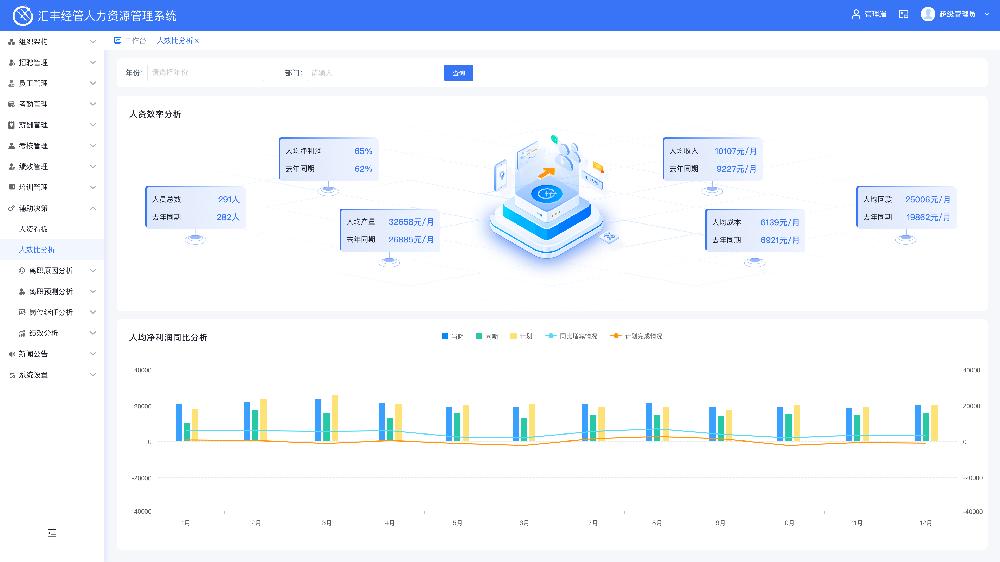Expand the 薪酬管理 menu chevron
The image size is (1000, 562).
[x=92, y=125]
